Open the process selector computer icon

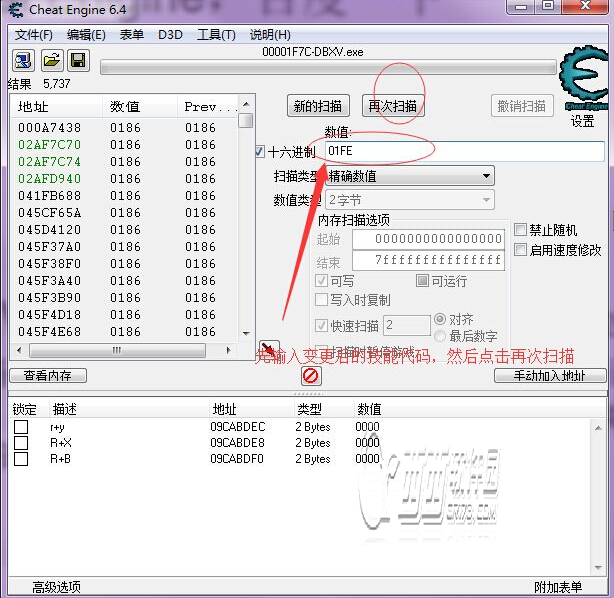tap(23, 61)
